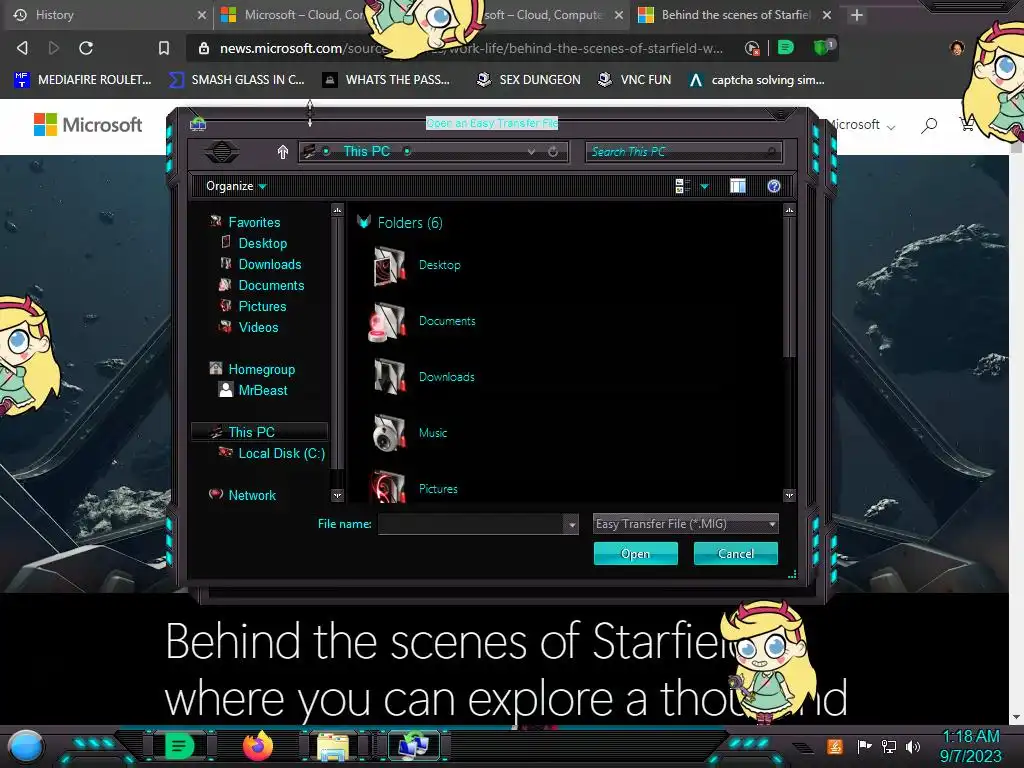This screenshot has height=768, width=1024.
Task: Click the green speech-bubble browser toolbar icon
Action: coord(786,47)
